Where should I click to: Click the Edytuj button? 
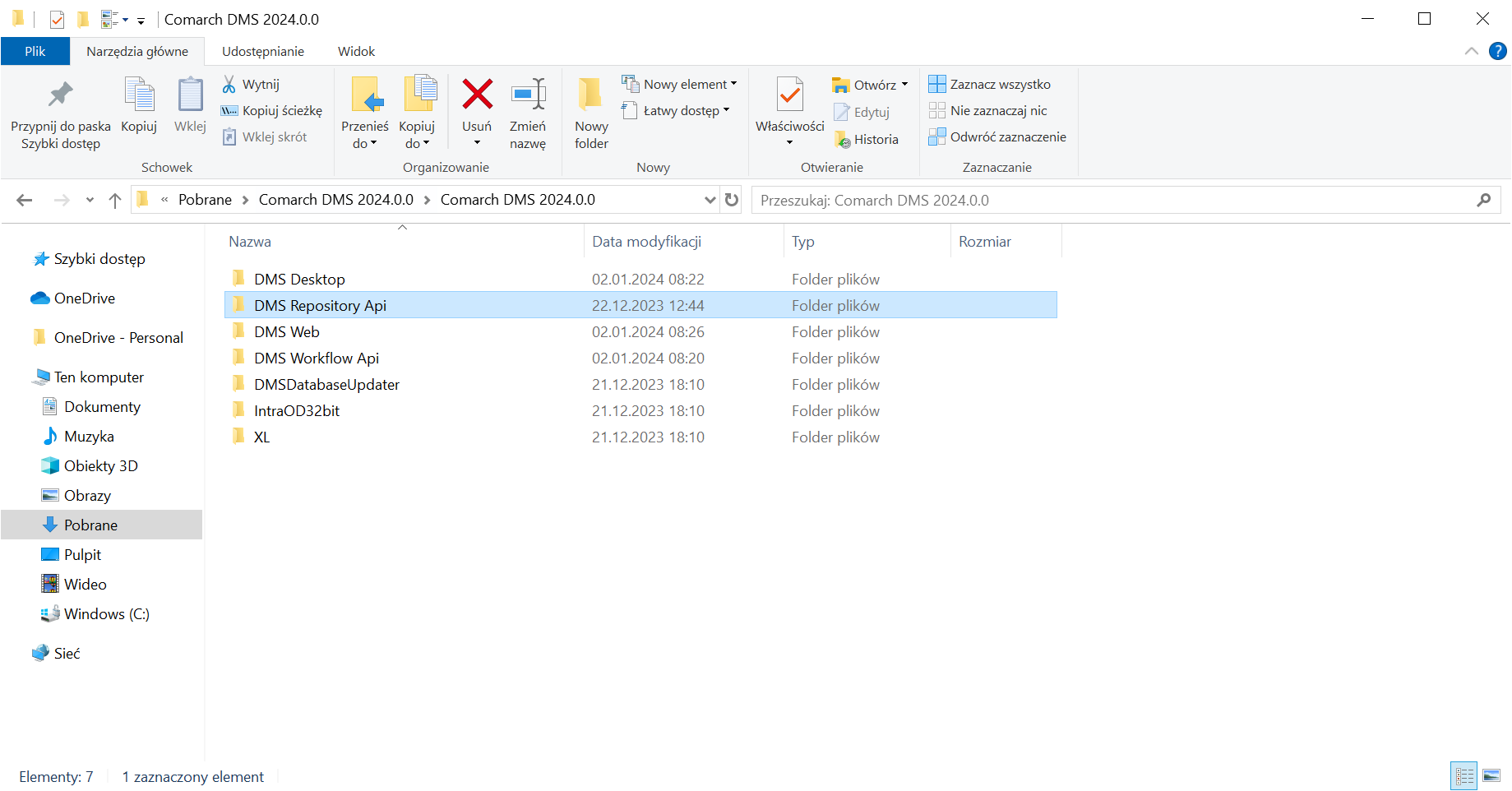click(862, 112)
